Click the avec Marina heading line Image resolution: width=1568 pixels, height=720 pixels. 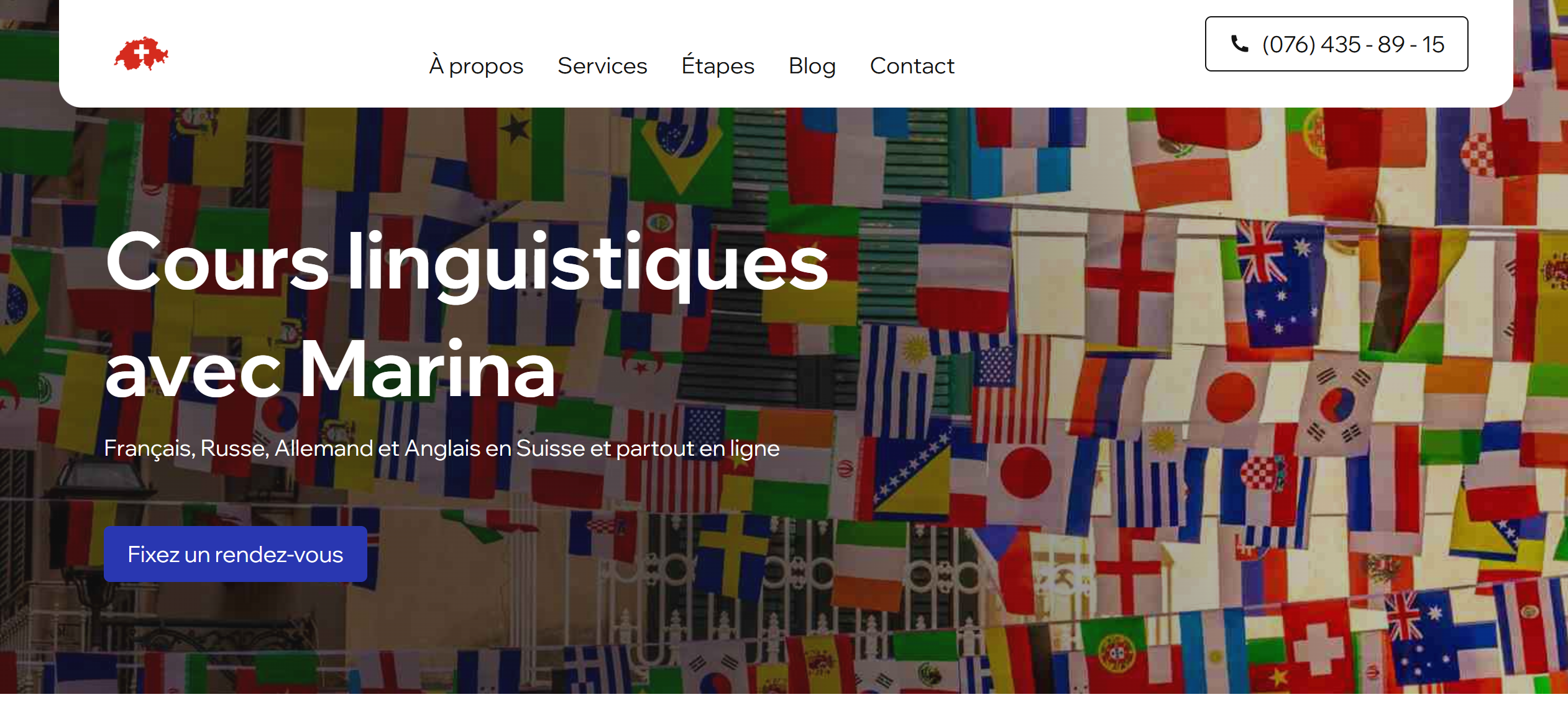(330, 370)
